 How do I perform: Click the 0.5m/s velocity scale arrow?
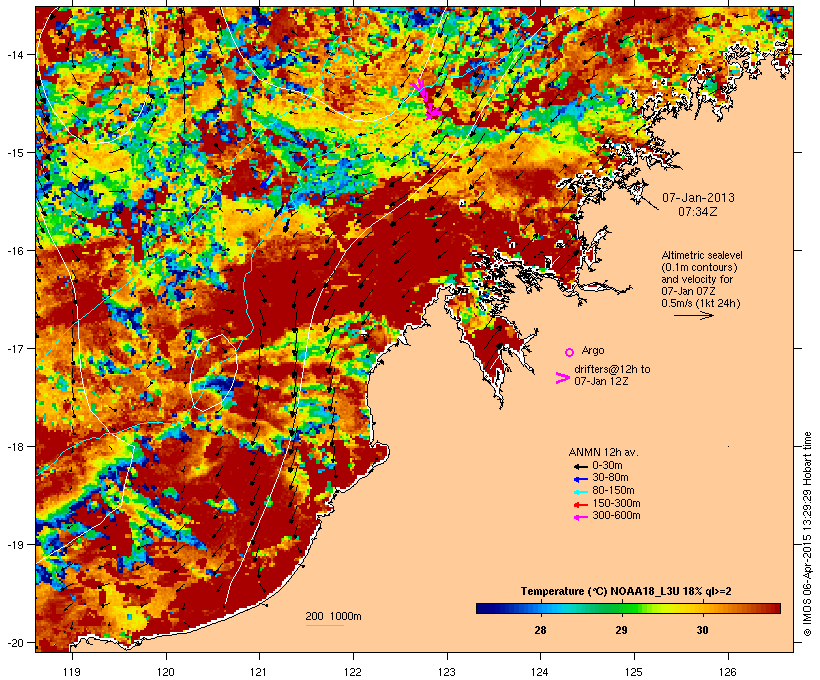(693, 315)
